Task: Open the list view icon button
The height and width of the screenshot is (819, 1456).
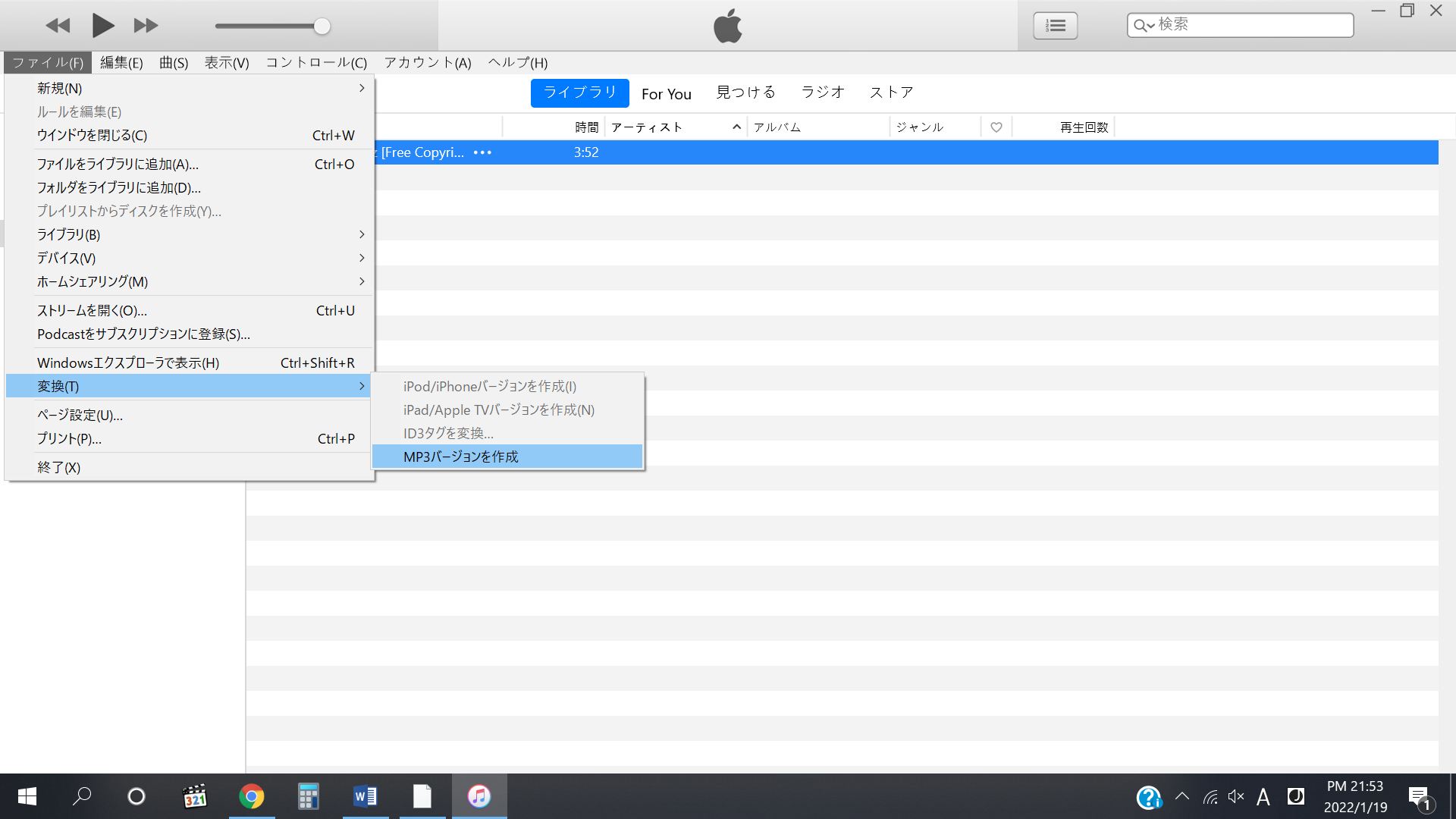Action: [1055, 26]
